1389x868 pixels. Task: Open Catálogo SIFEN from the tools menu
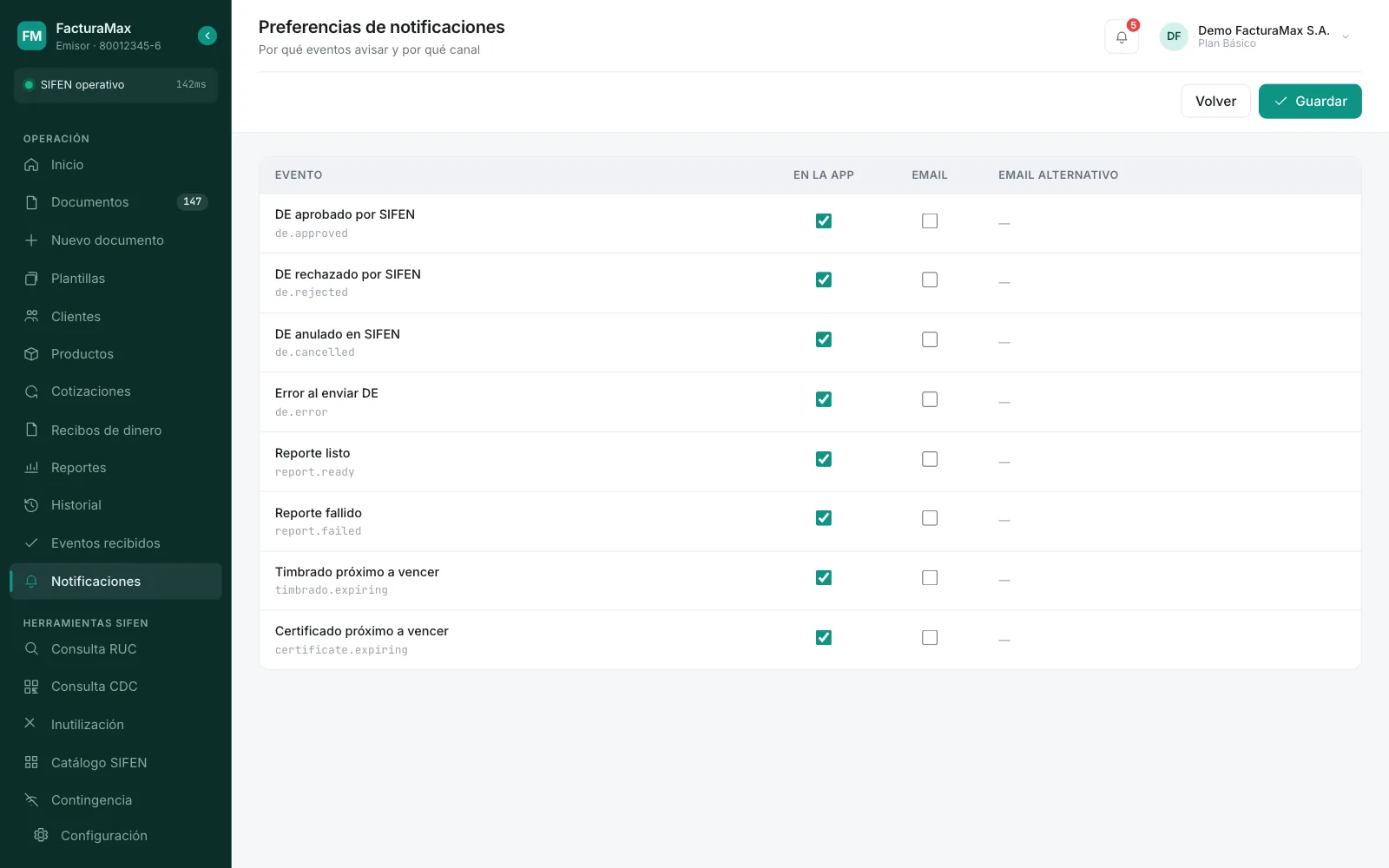coord(115,763)
